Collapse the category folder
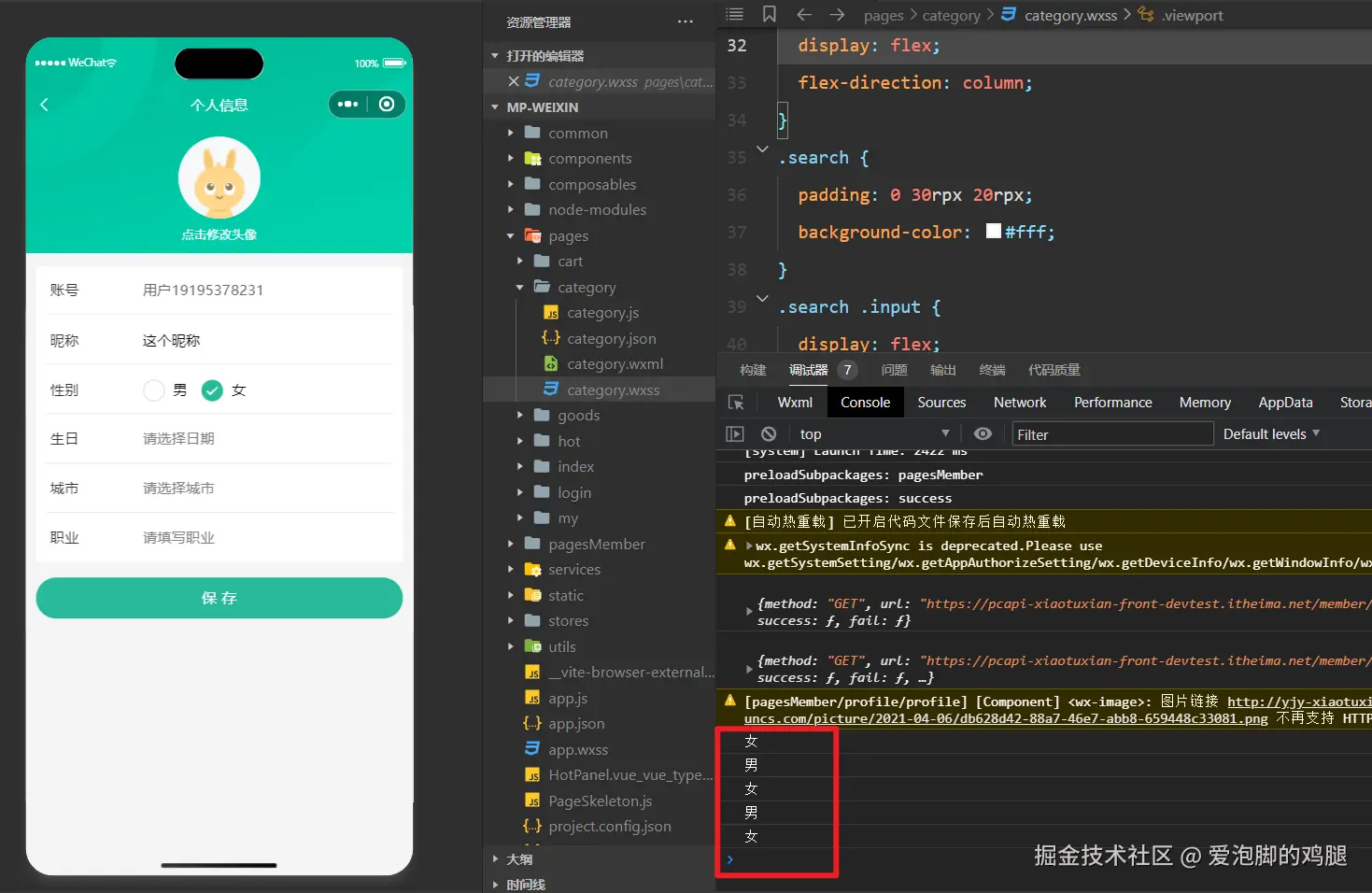1372x893 pixels. [520, 287]
